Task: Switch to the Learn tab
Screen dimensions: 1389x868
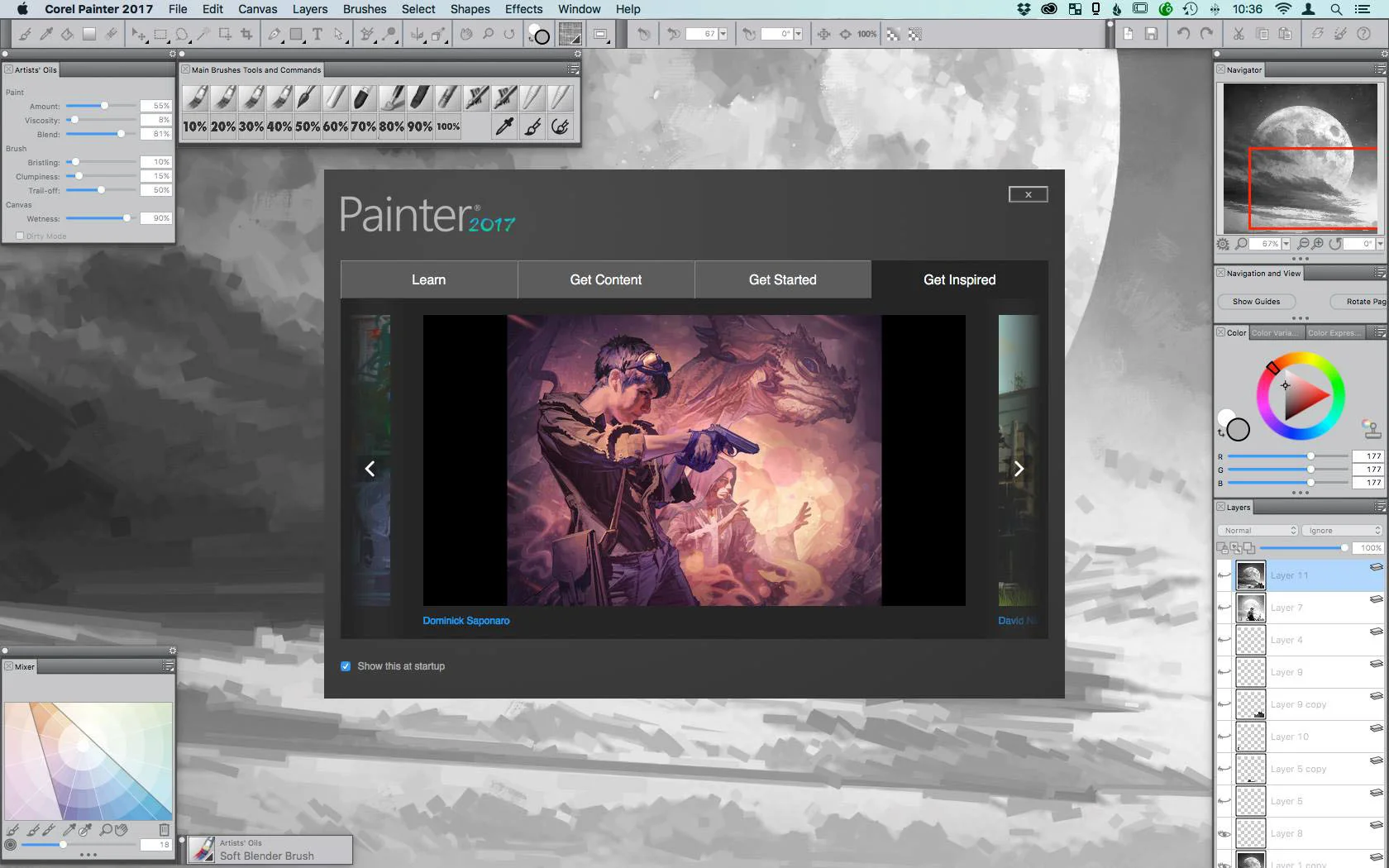Action: (429, 279)
